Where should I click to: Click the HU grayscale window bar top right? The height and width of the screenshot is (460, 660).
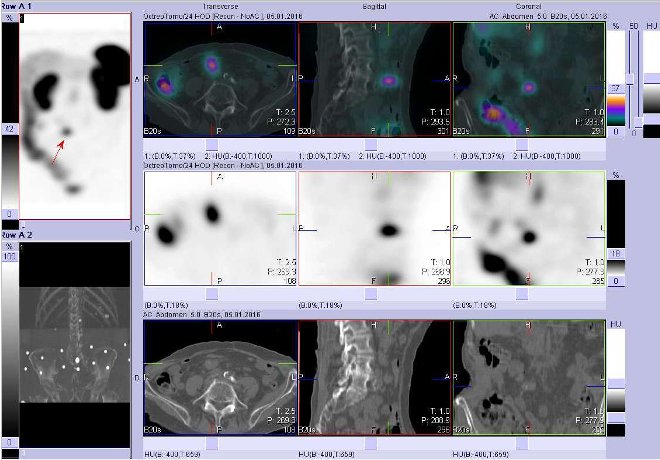(x=650, y=90)
